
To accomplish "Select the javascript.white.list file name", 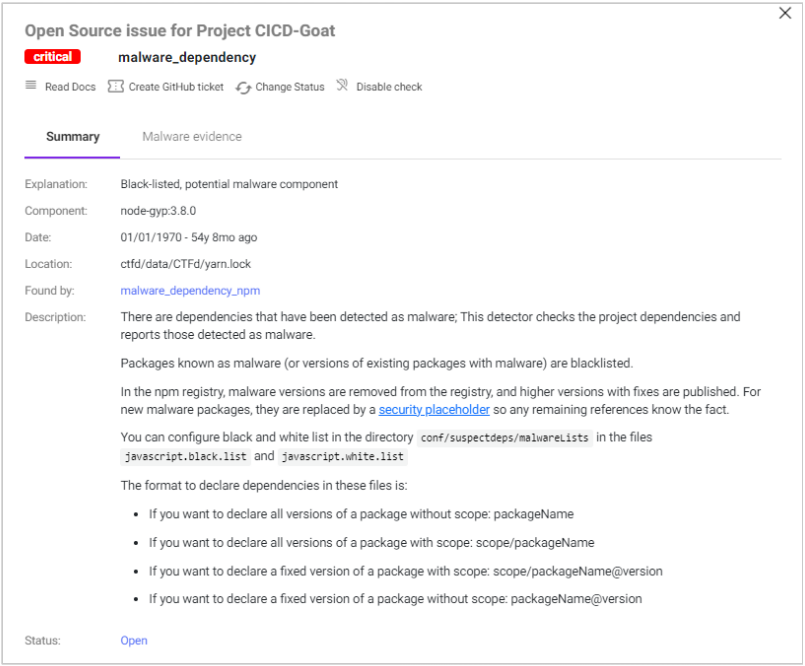I will [343, 456].
